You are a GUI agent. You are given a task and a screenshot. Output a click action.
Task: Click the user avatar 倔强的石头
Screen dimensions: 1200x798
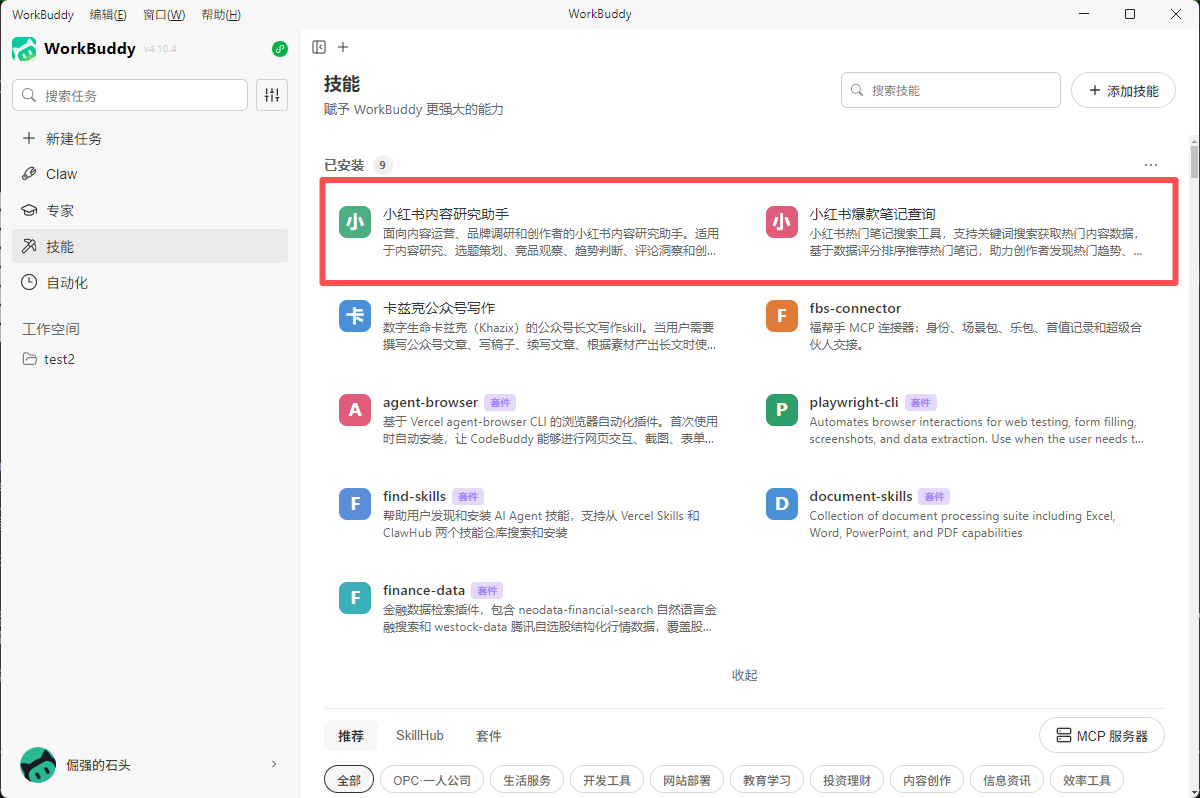pyautogui.click(x=38, y=765)
